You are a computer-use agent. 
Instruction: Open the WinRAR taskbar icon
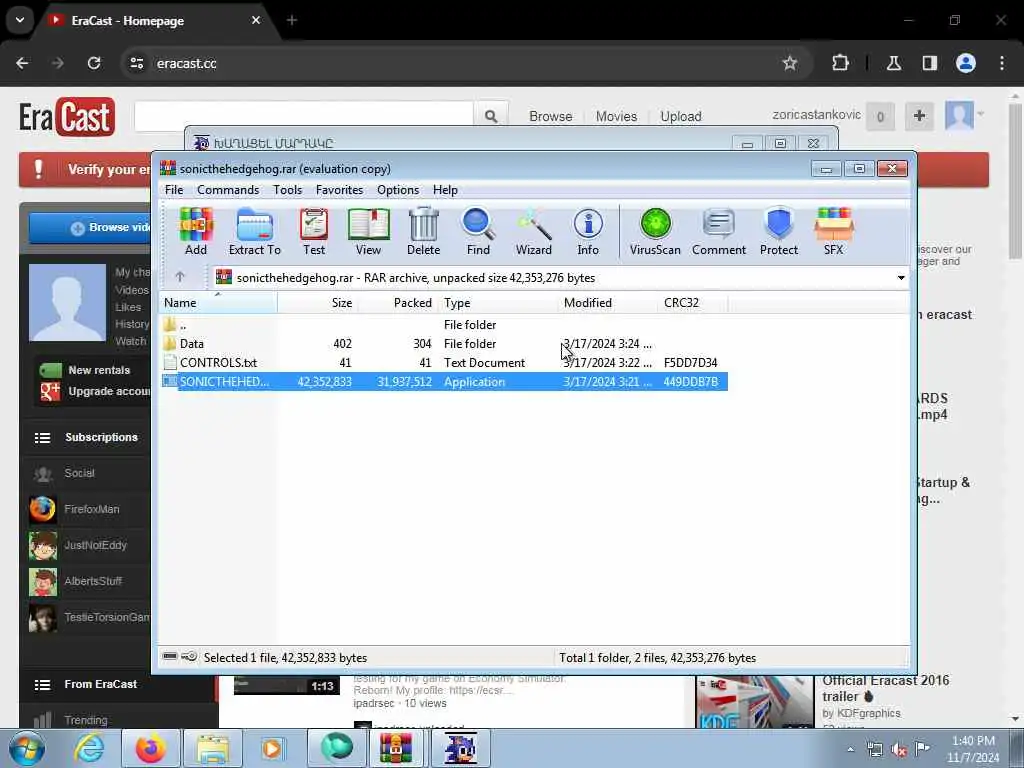click(396, 748)
